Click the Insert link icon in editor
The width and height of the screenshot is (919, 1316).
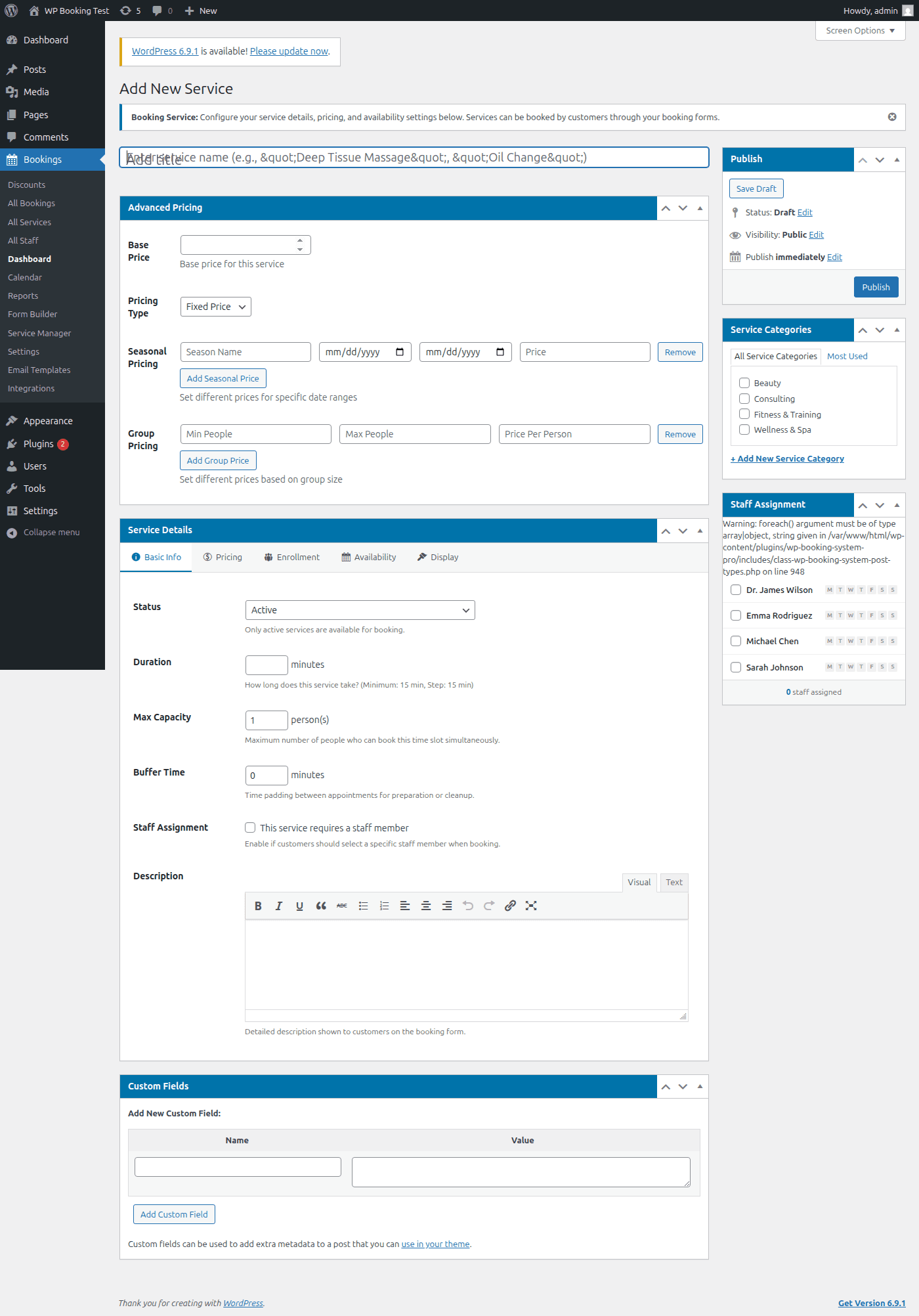coord(510,906)
